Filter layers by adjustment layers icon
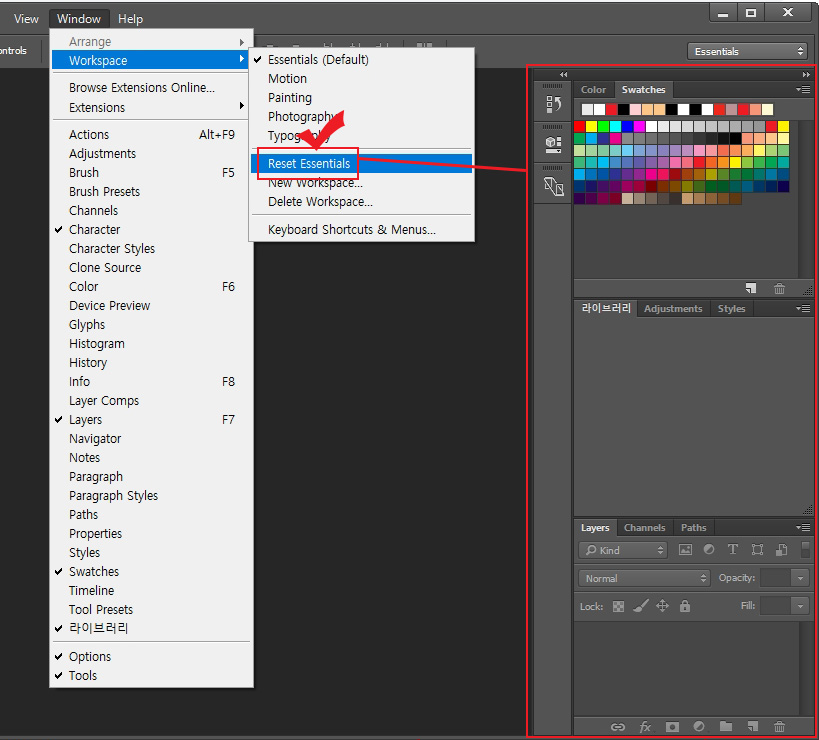The image size is (819, 740). click(709, 549)
